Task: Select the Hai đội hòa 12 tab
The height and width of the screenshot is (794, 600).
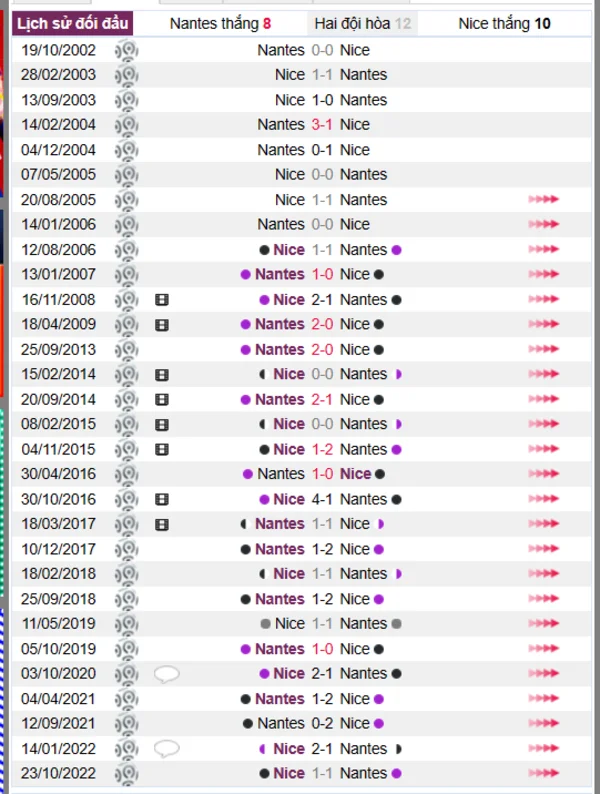Action: (363, 24)
